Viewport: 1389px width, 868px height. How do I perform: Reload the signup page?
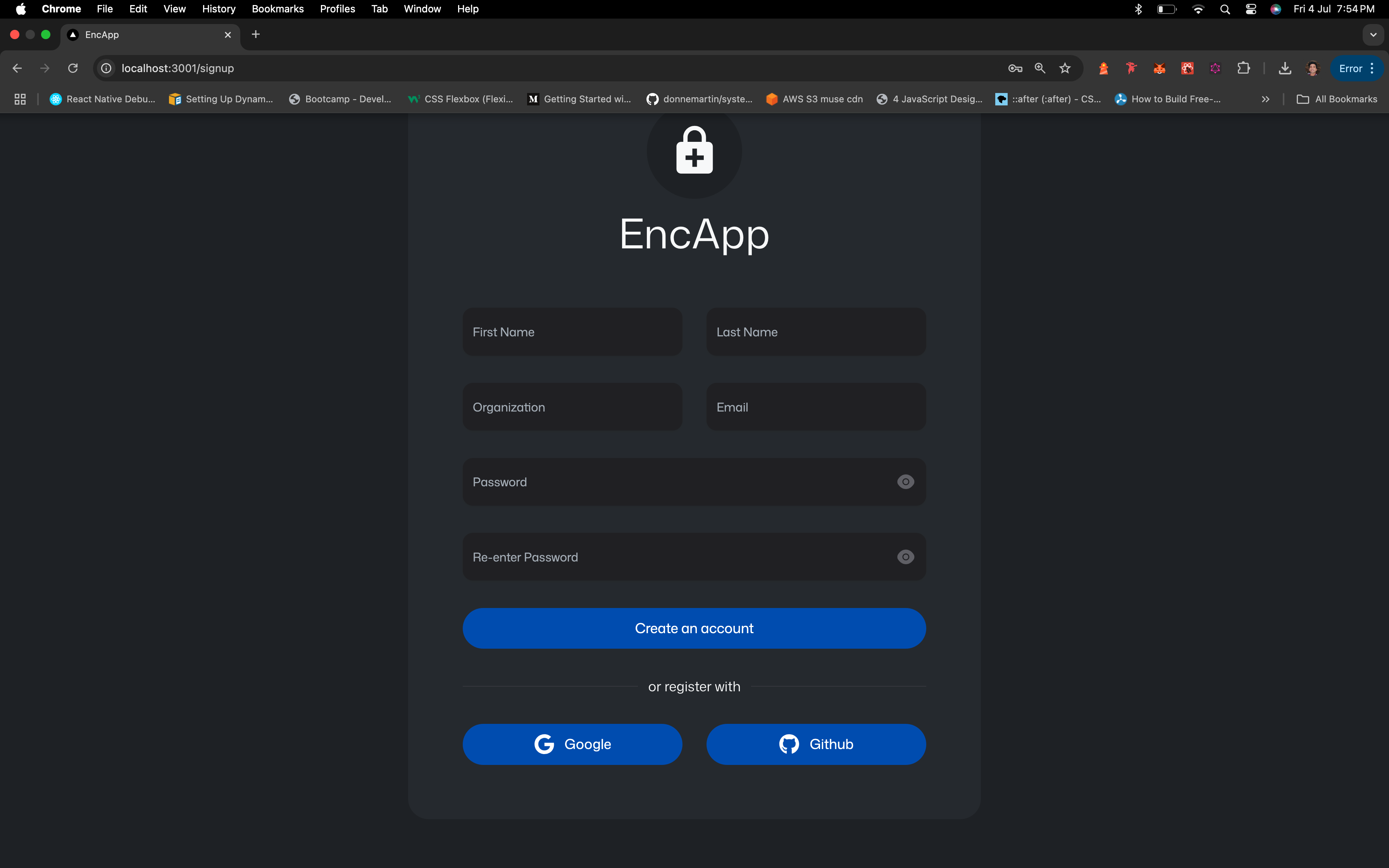(x=73, y=68)
